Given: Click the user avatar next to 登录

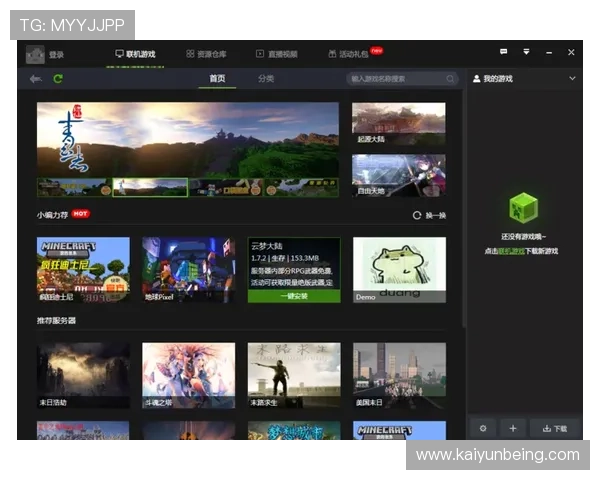Looking at the screenshot, I should click(35, 54).
